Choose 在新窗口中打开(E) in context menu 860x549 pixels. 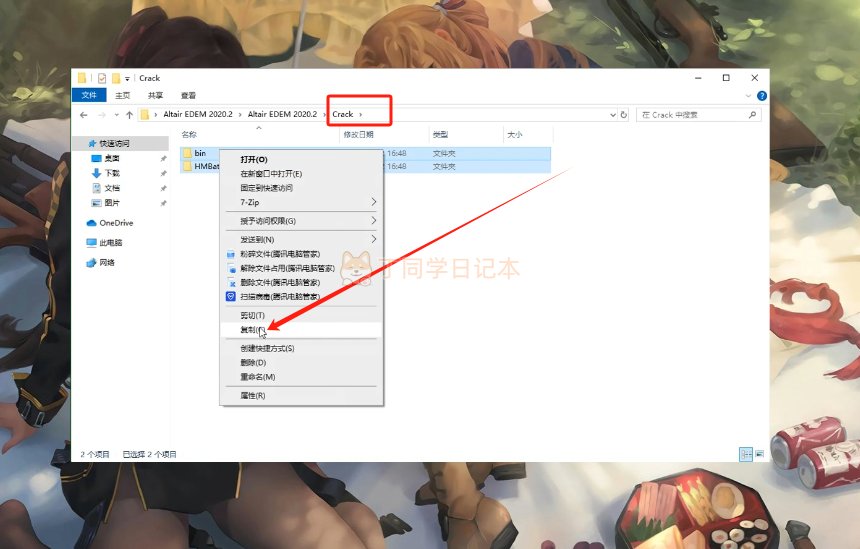(x=301, y=174)
